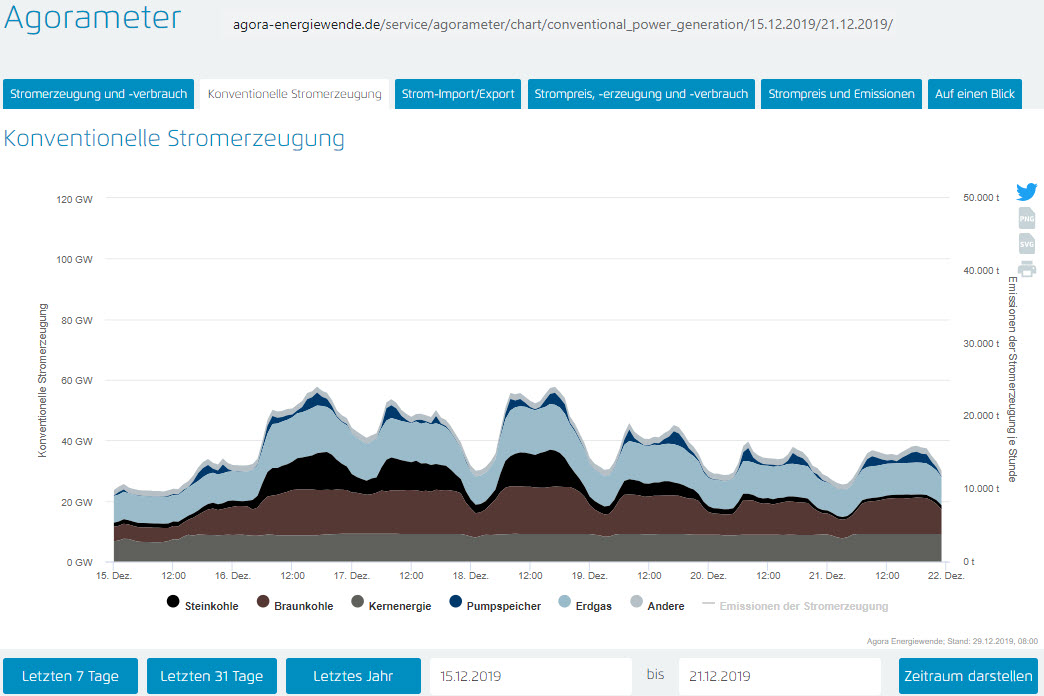Viewport: 1044px width, 696px height.
Task: Toggle Braunkohle series in legend
Action: tap(293, 606)
